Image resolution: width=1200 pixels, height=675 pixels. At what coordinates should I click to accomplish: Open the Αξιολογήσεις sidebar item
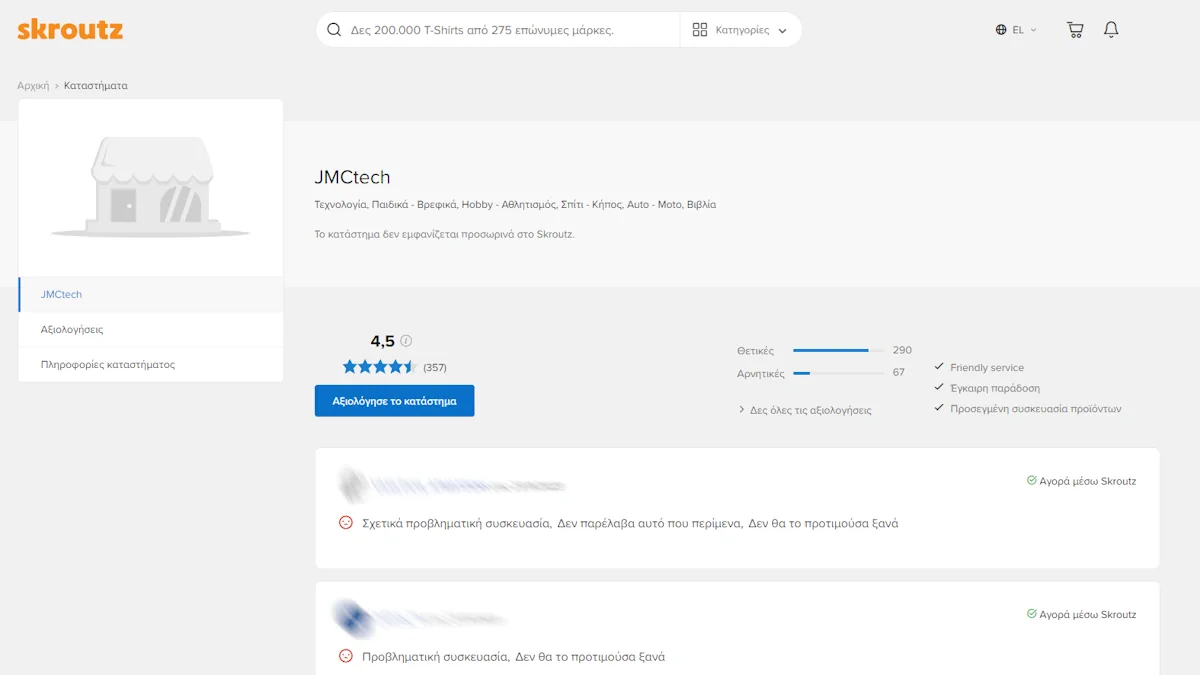point(151,329)
